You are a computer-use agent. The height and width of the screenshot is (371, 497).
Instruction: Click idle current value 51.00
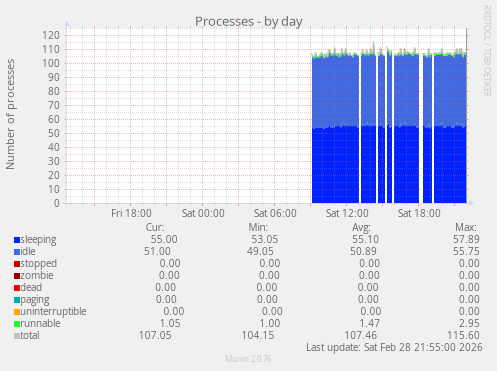[157, 251]
